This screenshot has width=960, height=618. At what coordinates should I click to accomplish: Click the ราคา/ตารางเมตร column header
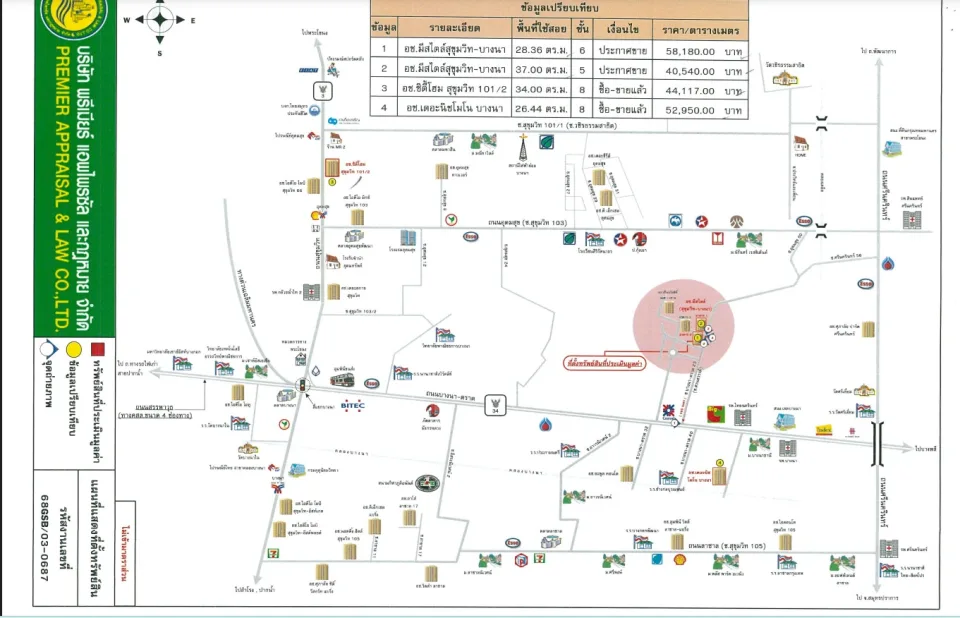[x=700, y=29]
